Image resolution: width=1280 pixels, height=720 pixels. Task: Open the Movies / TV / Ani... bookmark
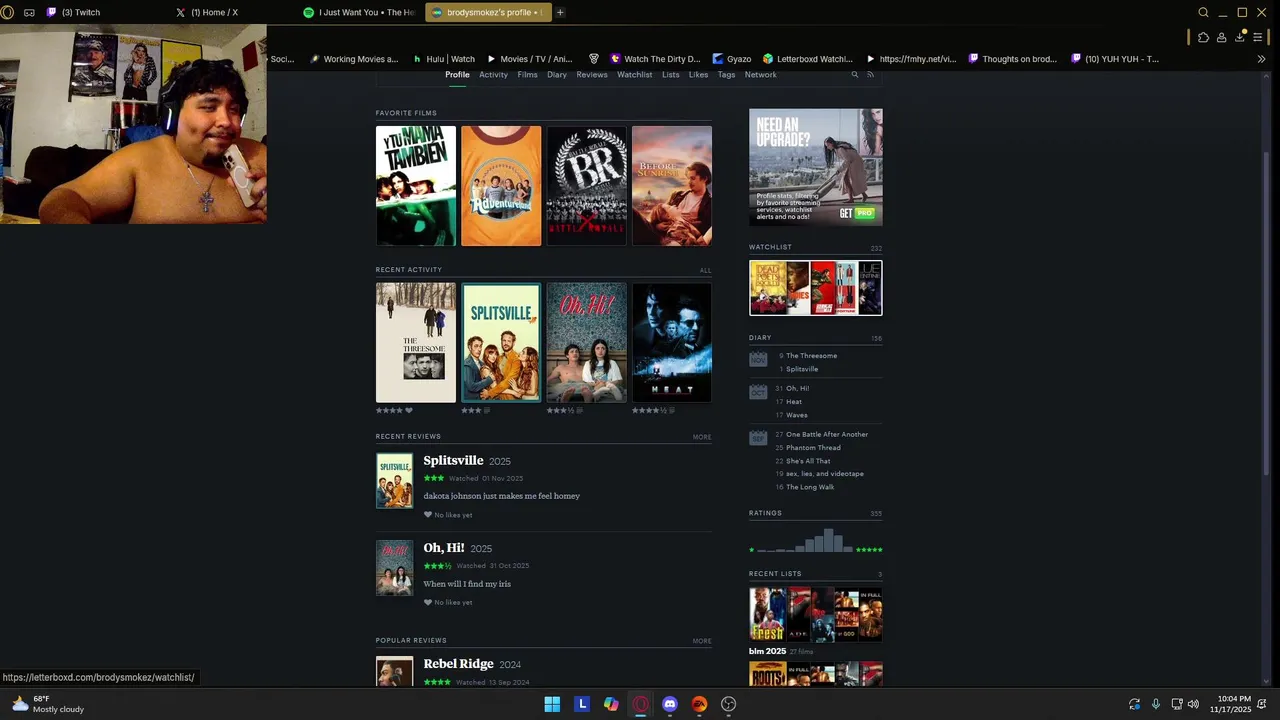[x=529, y=59]
